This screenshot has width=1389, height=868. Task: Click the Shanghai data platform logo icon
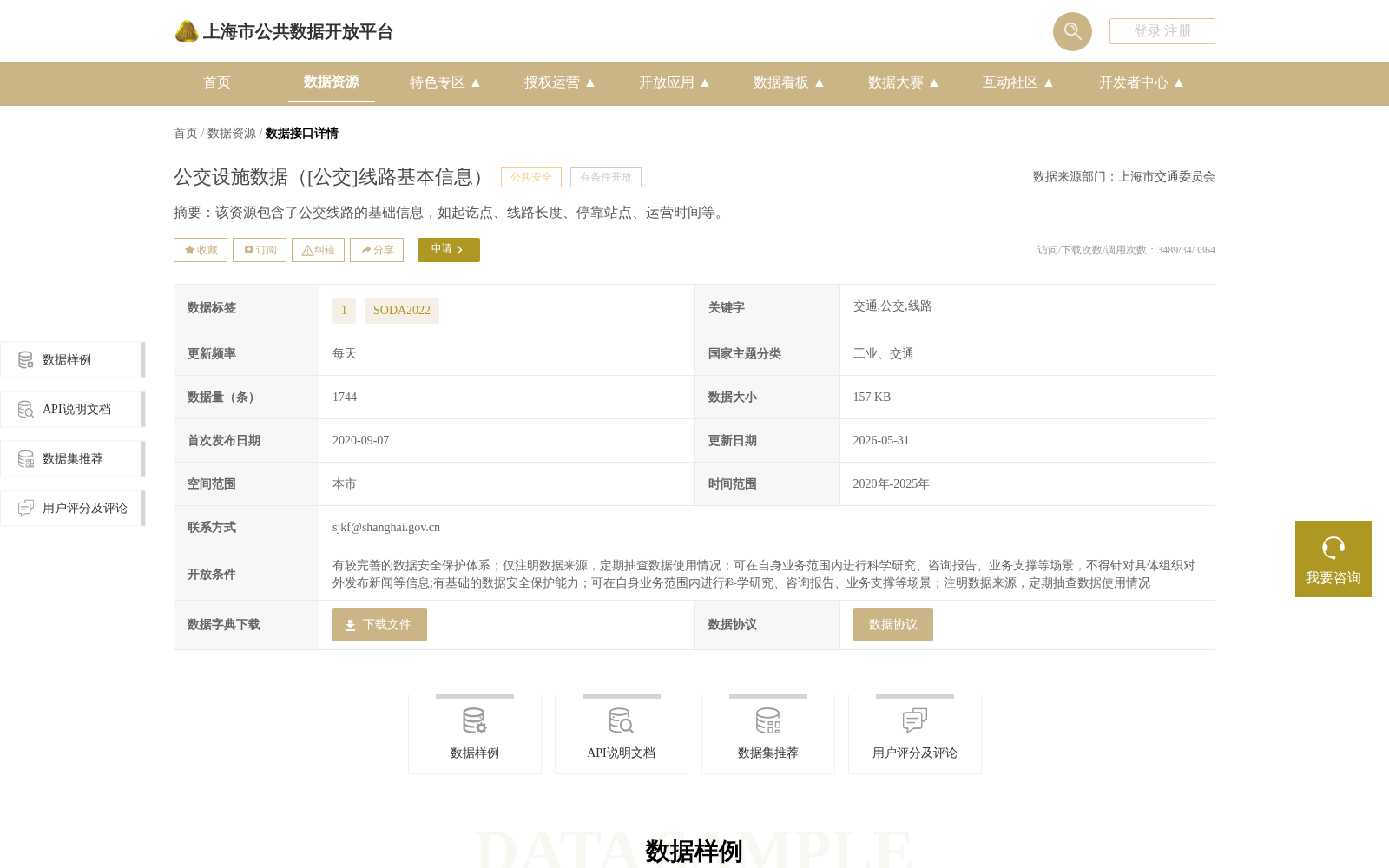tap(187, 31)
